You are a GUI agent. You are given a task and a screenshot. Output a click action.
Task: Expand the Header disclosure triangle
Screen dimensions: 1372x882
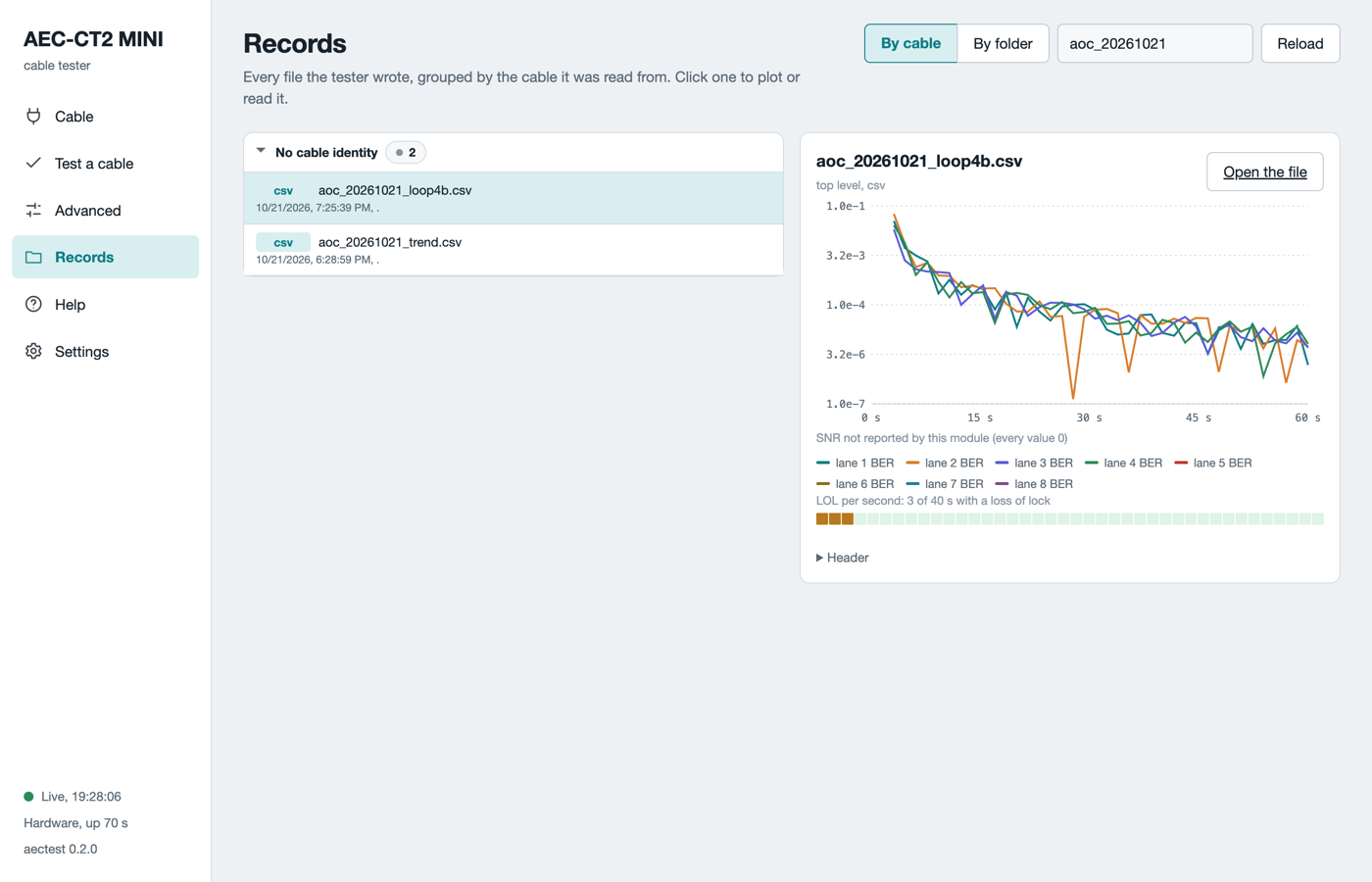(819, 558)
